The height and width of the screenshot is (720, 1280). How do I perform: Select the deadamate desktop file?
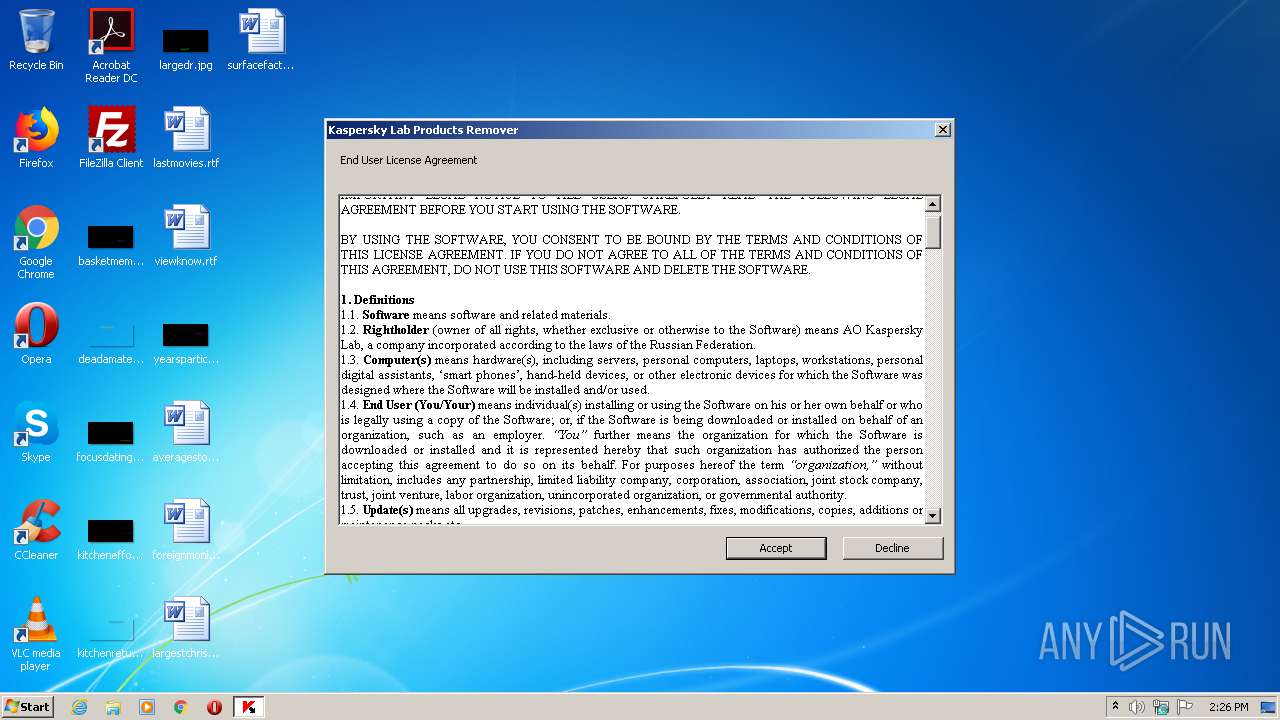(x=111, y=342)
